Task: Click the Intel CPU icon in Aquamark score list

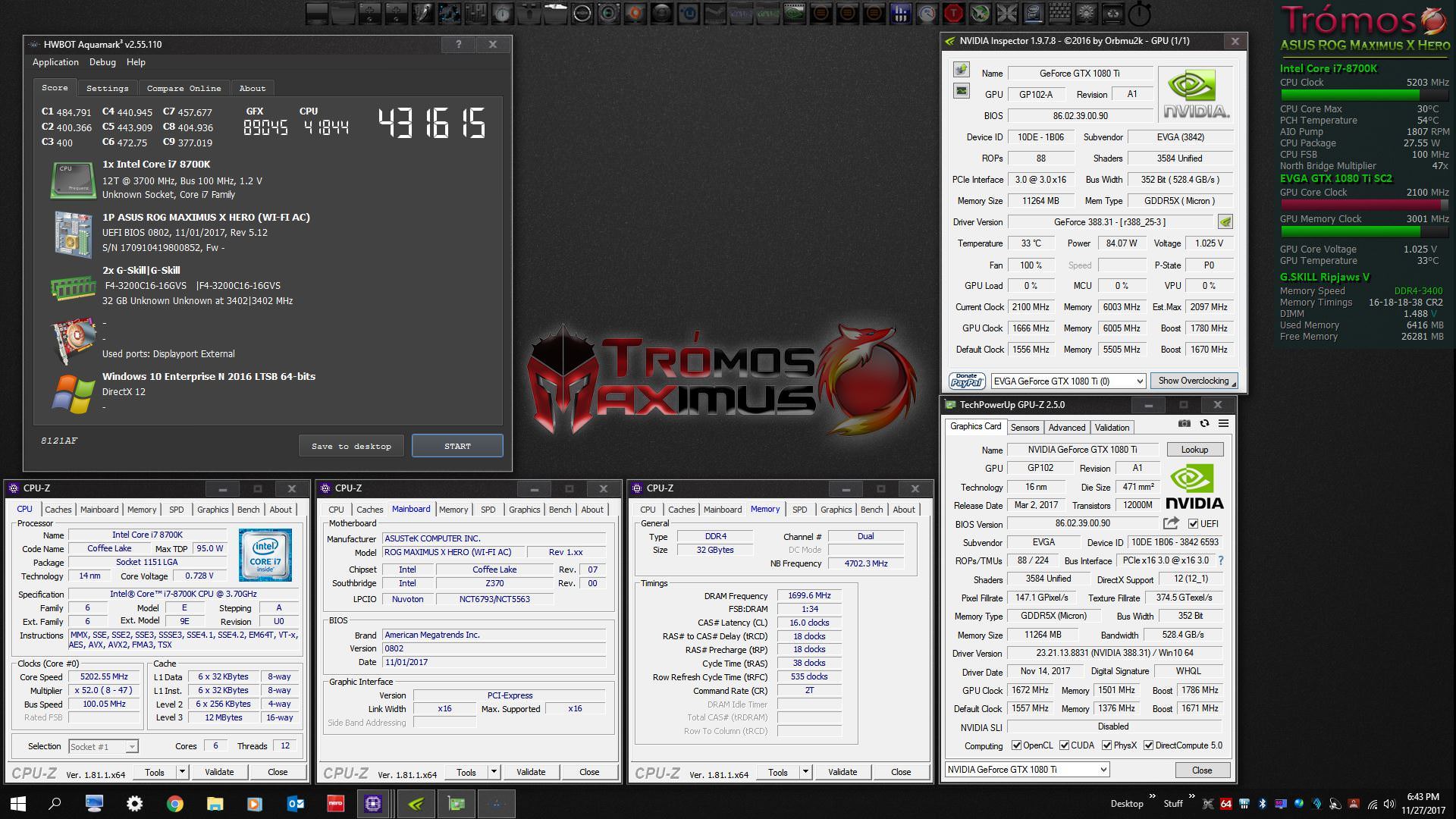Action: tap(73, 180)
